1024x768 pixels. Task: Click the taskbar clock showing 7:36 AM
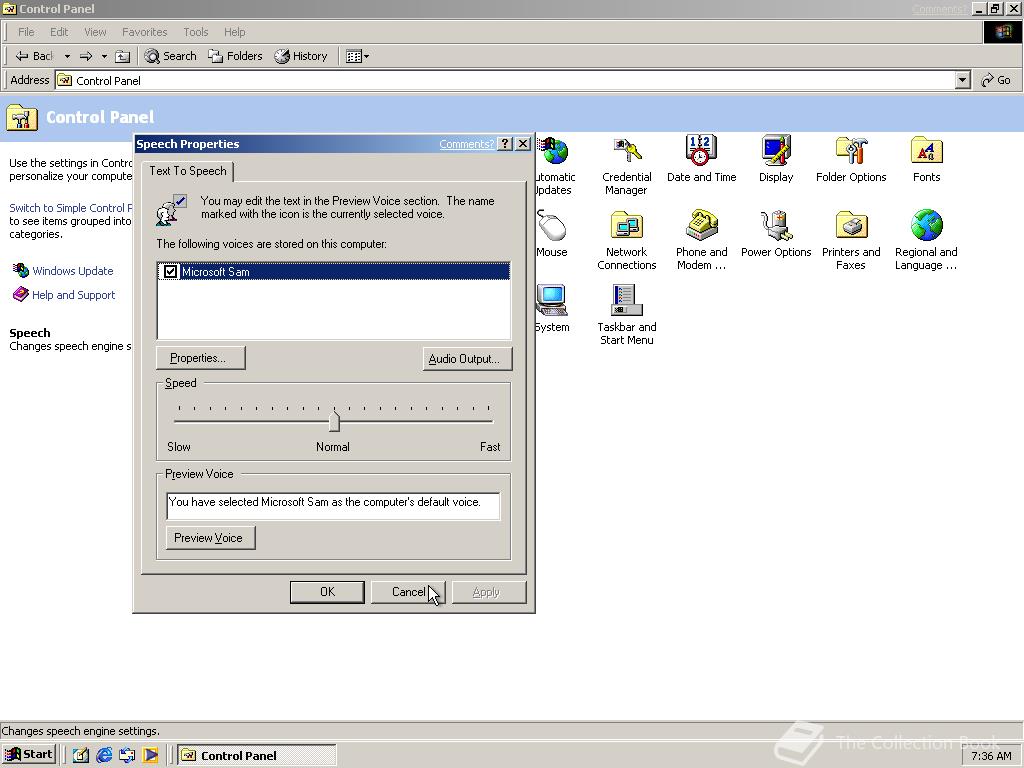991,756
